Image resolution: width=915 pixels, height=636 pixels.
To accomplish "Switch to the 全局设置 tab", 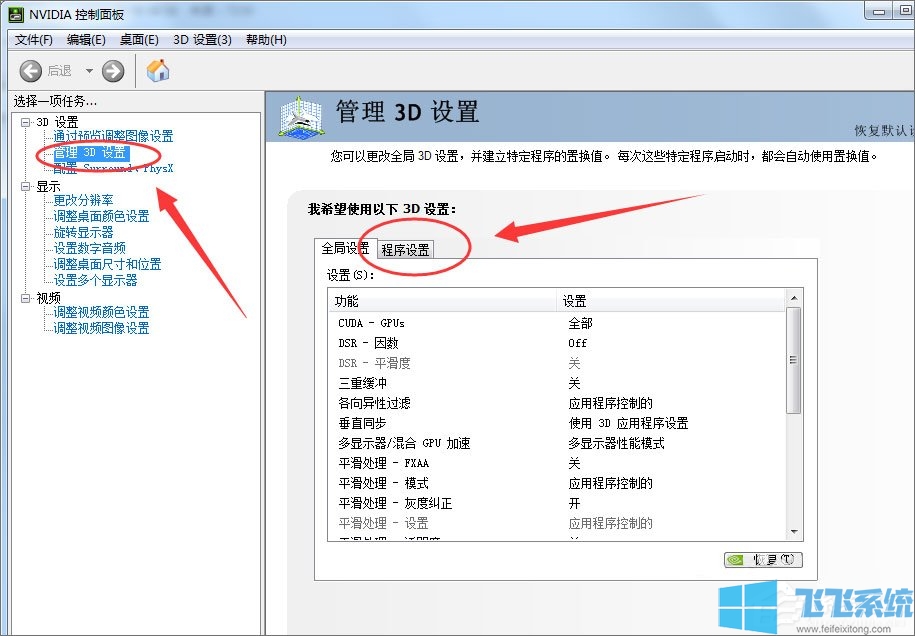I will pos(345,247).
